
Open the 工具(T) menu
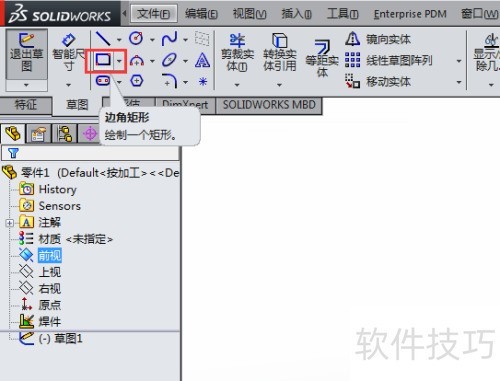(343, 14)
